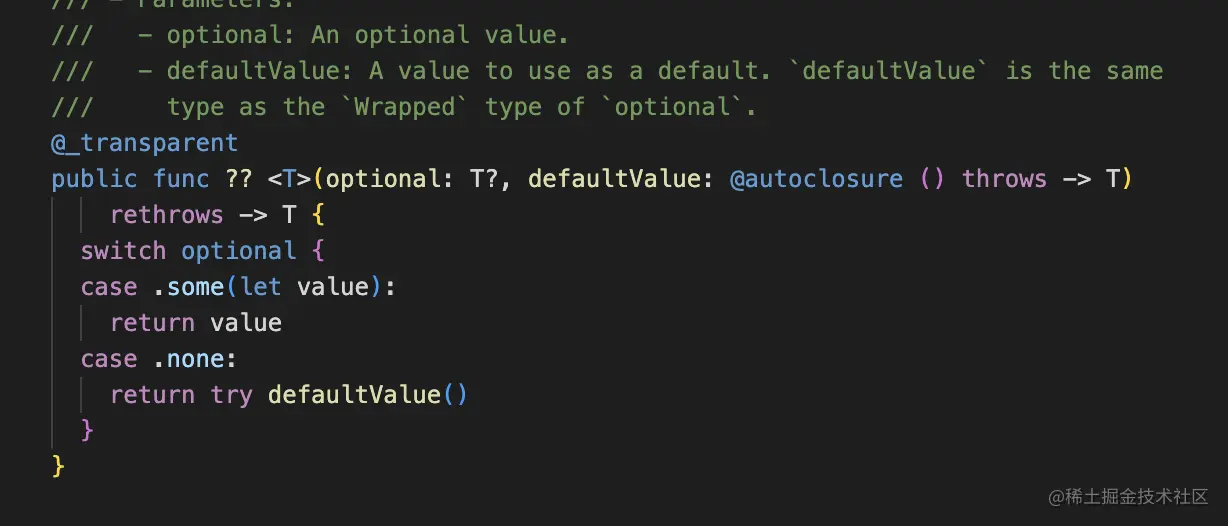
Task: Click the final closing yellow brace
Action: click(x=58, y=466)
